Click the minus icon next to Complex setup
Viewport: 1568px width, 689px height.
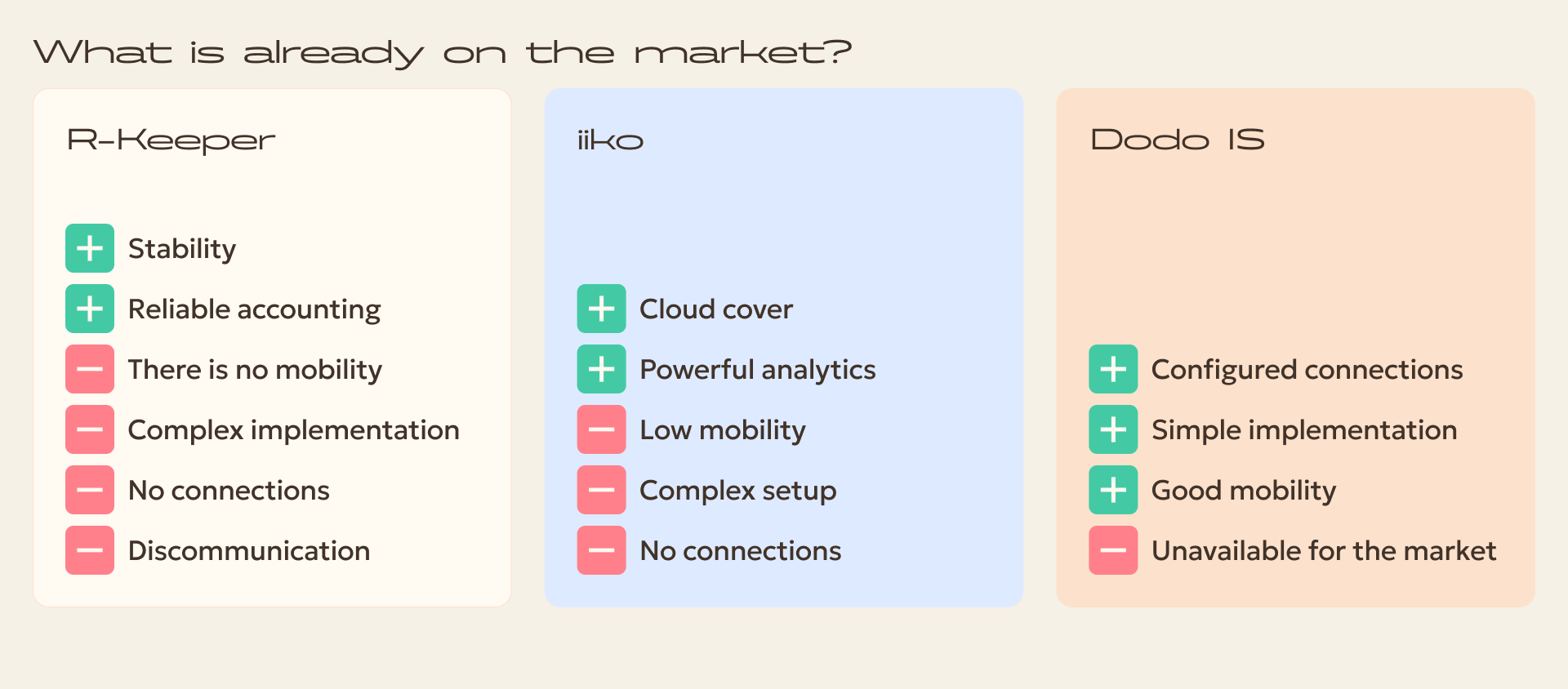pyautogui.click(x=602, y=490)
